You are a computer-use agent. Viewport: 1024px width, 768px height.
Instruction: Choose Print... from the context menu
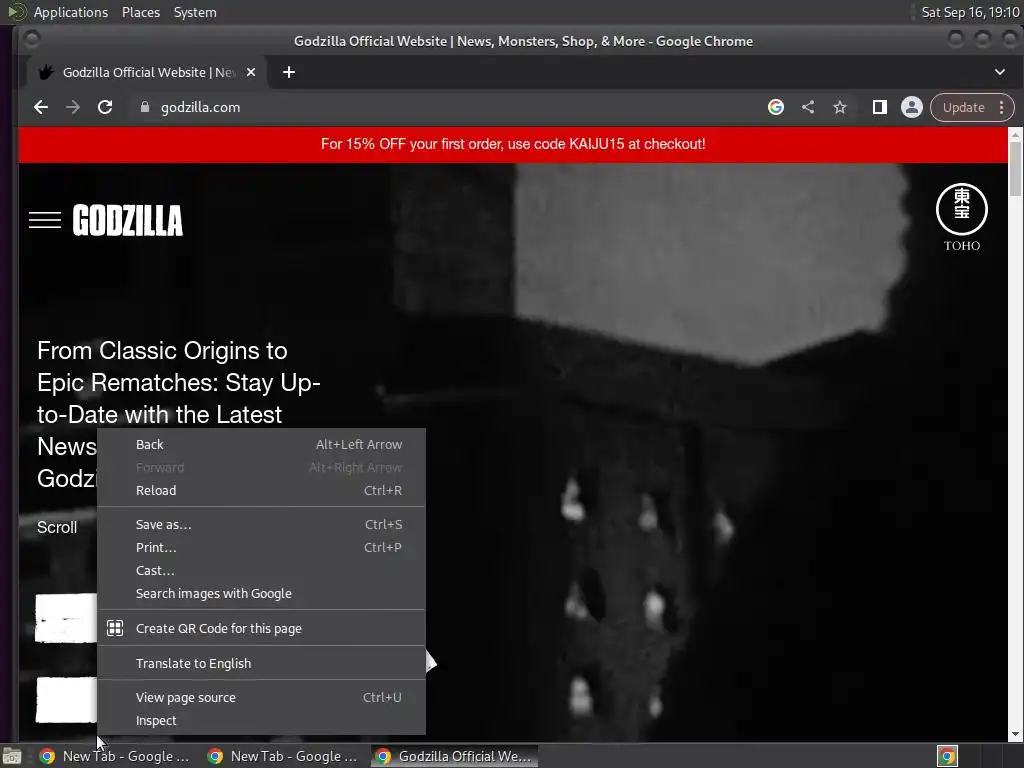[x=261, y=547]
